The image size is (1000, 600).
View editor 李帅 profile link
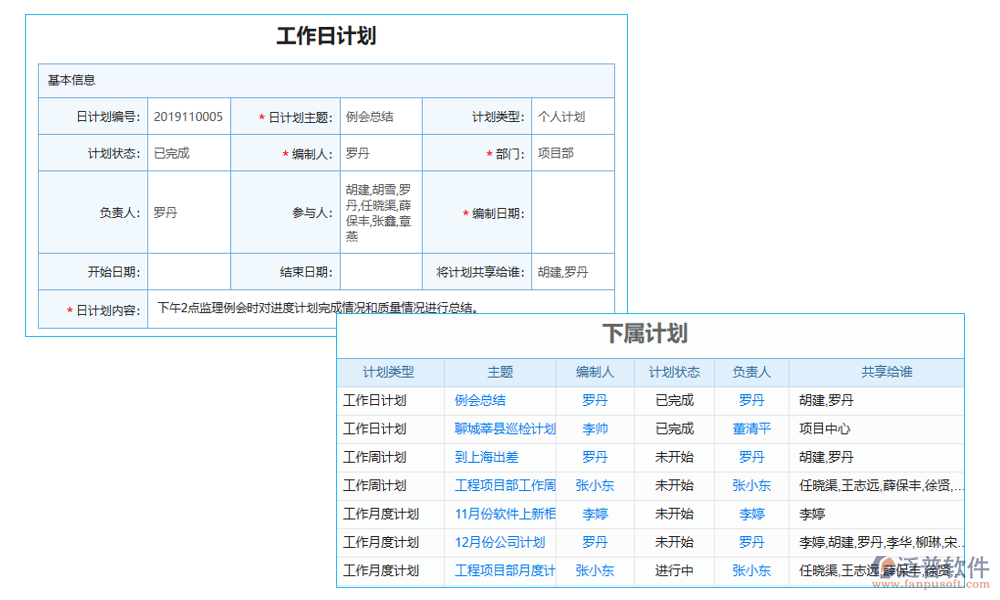tap(595, 428)
